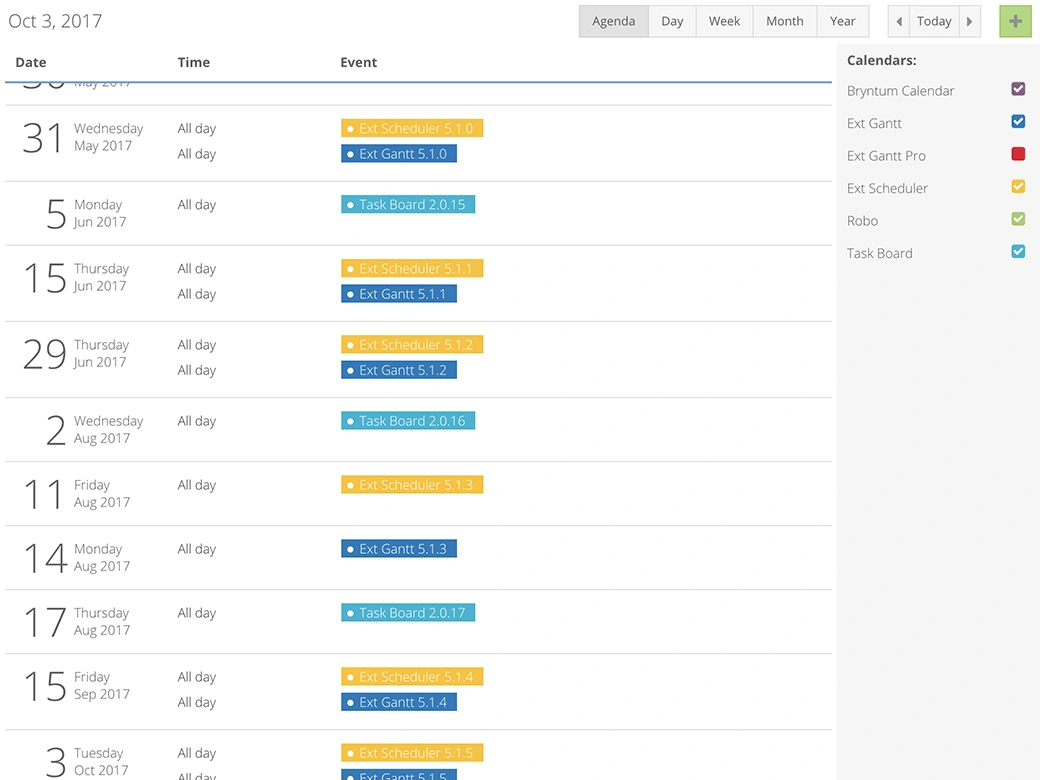Screen dimensions: 1040x780
Task: Select the Monday Aug 14 2017 date
Action: (x=77, y=558)
